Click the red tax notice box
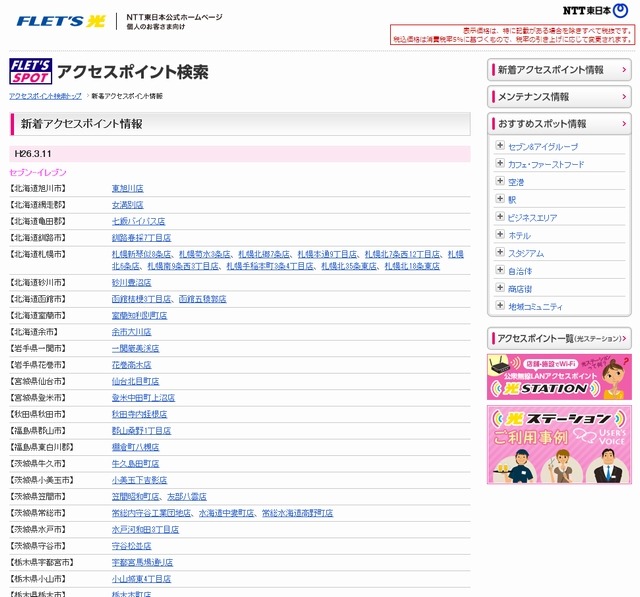The width and height of the screenshot is (640, 597). tap(513, 35)
